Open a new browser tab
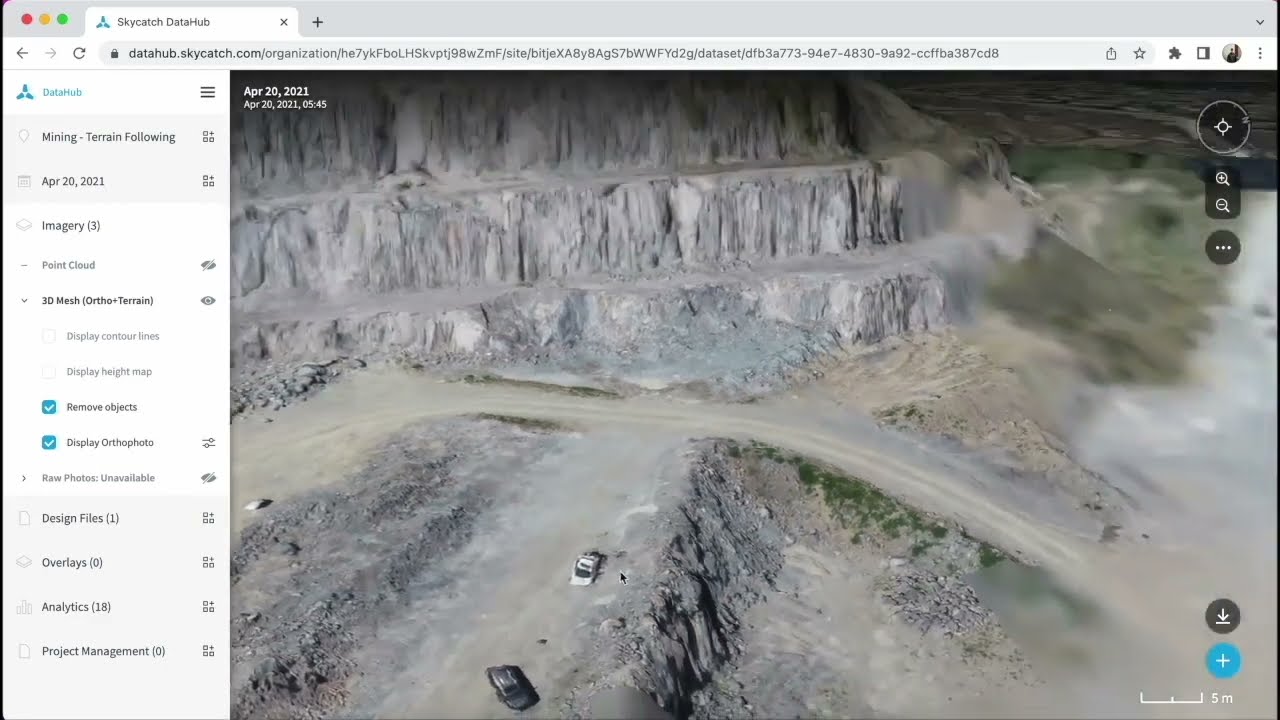 (x=317, y=22)
